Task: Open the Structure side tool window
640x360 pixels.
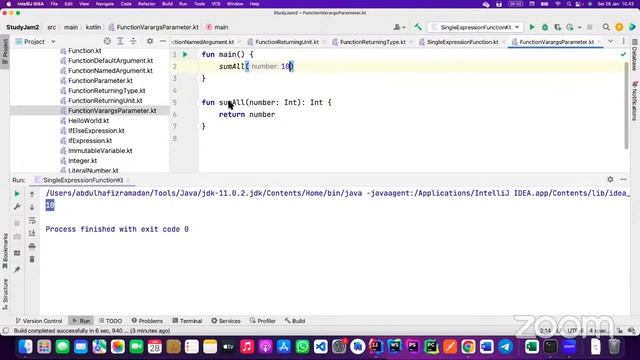Action: point(5,294)
